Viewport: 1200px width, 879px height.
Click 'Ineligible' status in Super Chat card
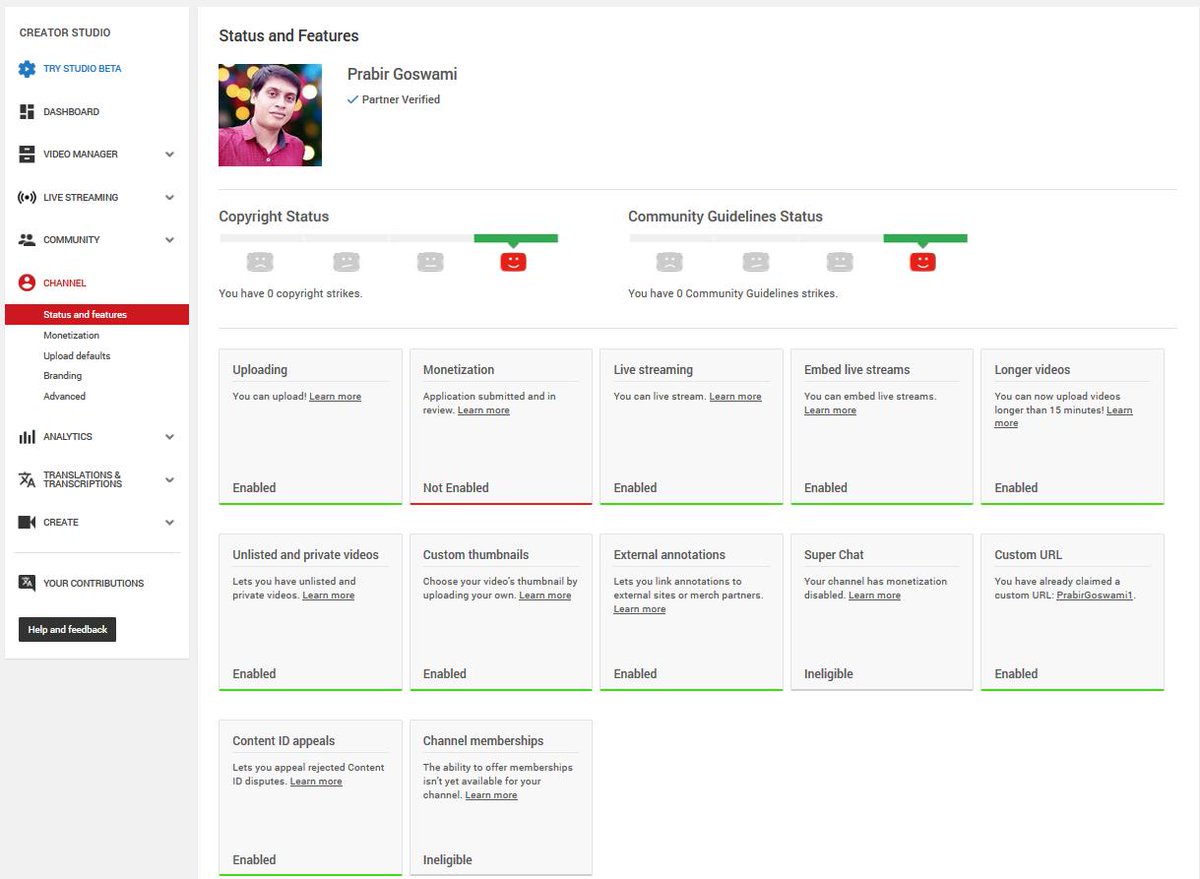click(829, 674)
